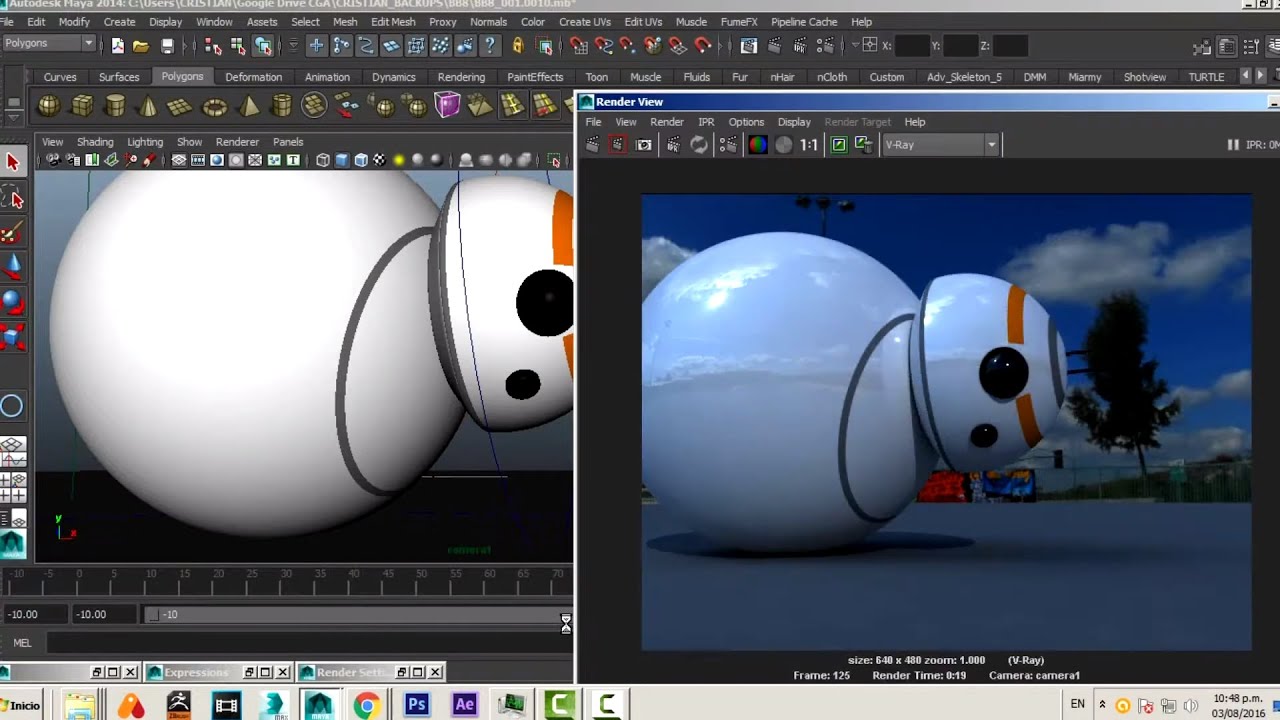Viewport: 1280px width, 720px height.
Task: Toggle Use All Lights yellow bulb icon
Action: click(399, 160)
